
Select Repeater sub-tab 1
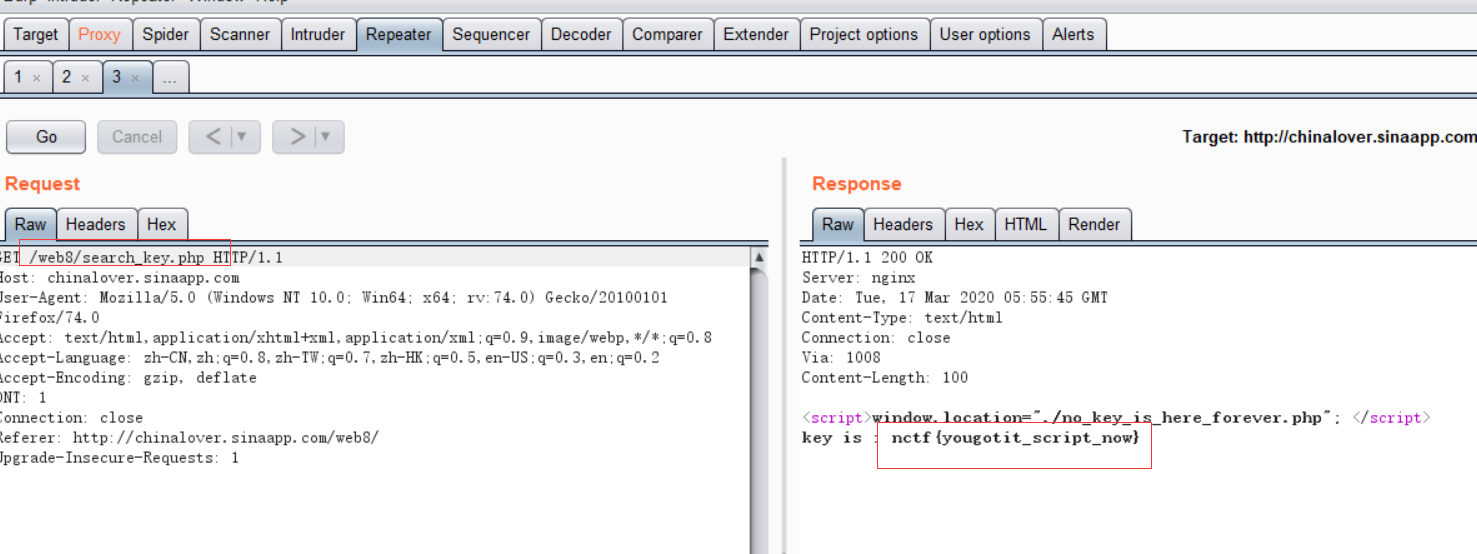[18, 77]
